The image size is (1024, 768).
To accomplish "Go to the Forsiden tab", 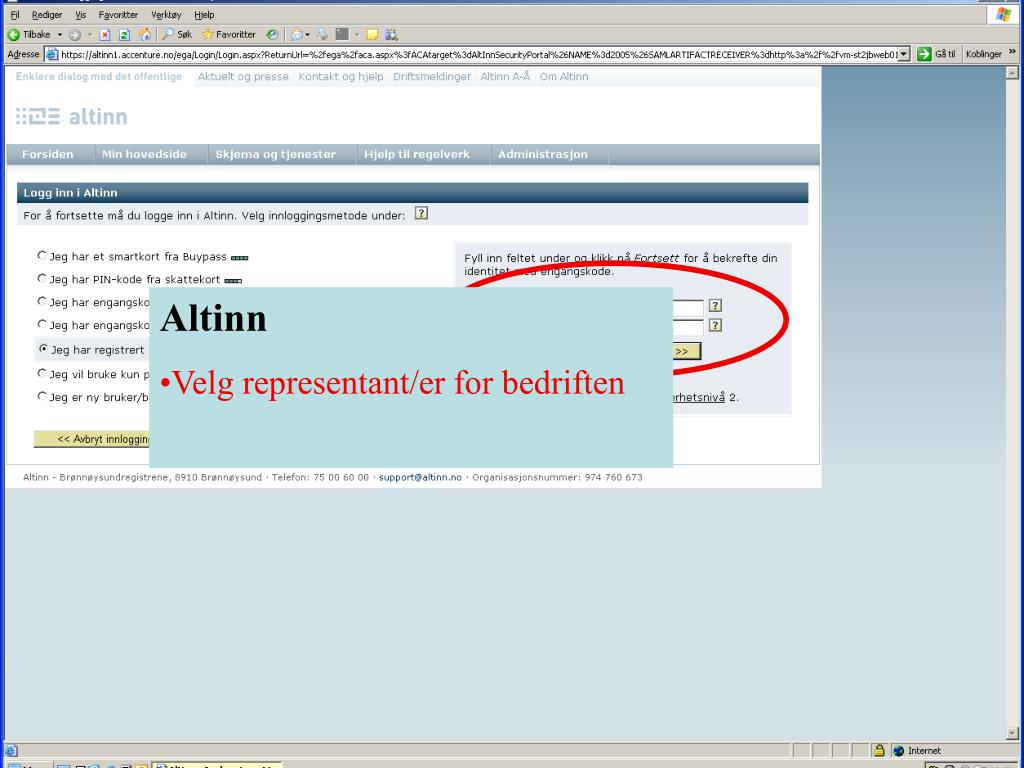I will click(48, 155).
